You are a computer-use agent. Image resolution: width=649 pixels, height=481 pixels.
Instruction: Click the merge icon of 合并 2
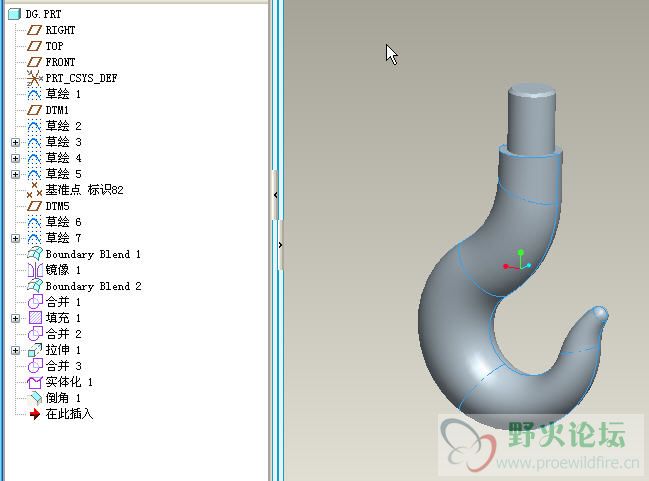[35, 334]
